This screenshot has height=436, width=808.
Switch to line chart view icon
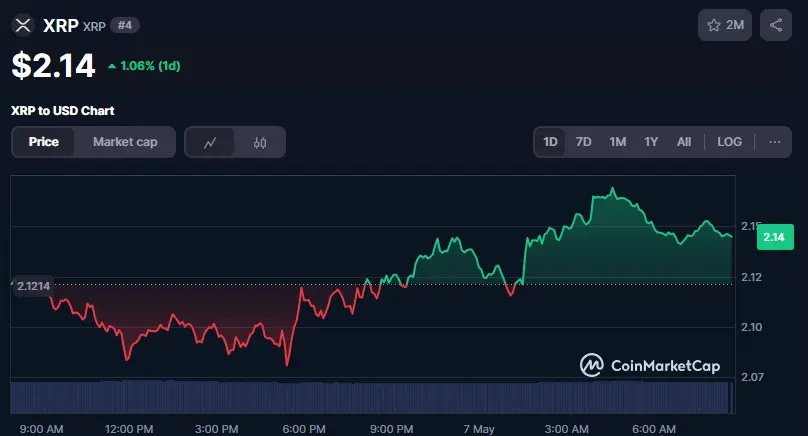pos(210,142)
